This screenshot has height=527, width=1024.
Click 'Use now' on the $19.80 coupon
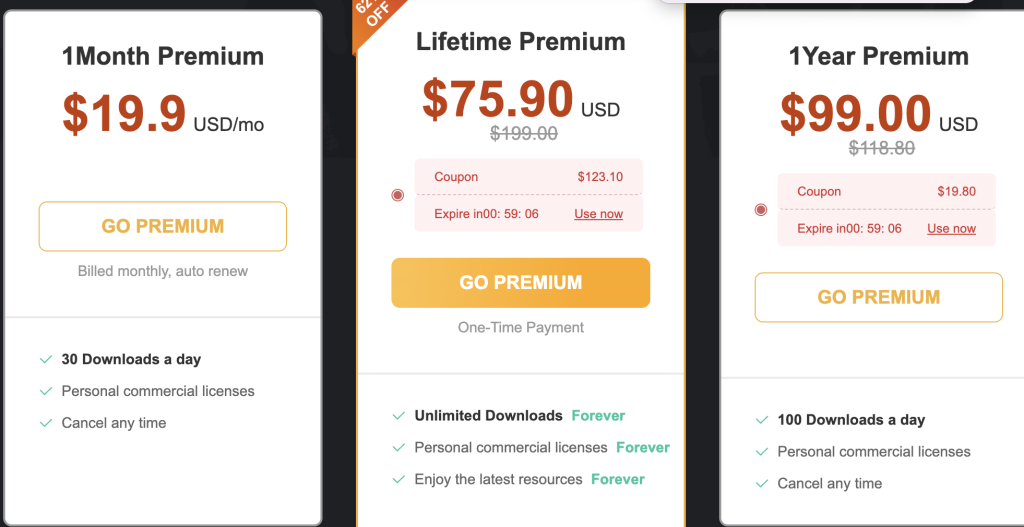pyautogui.click(x=952, y=229)
